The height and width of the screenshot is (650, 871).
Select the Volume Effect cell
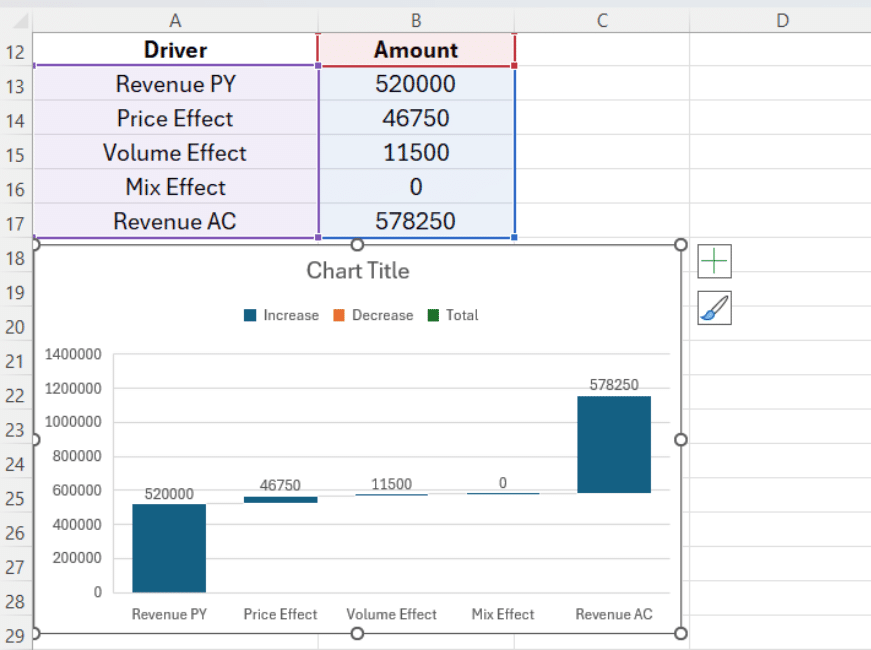[176, 153]
